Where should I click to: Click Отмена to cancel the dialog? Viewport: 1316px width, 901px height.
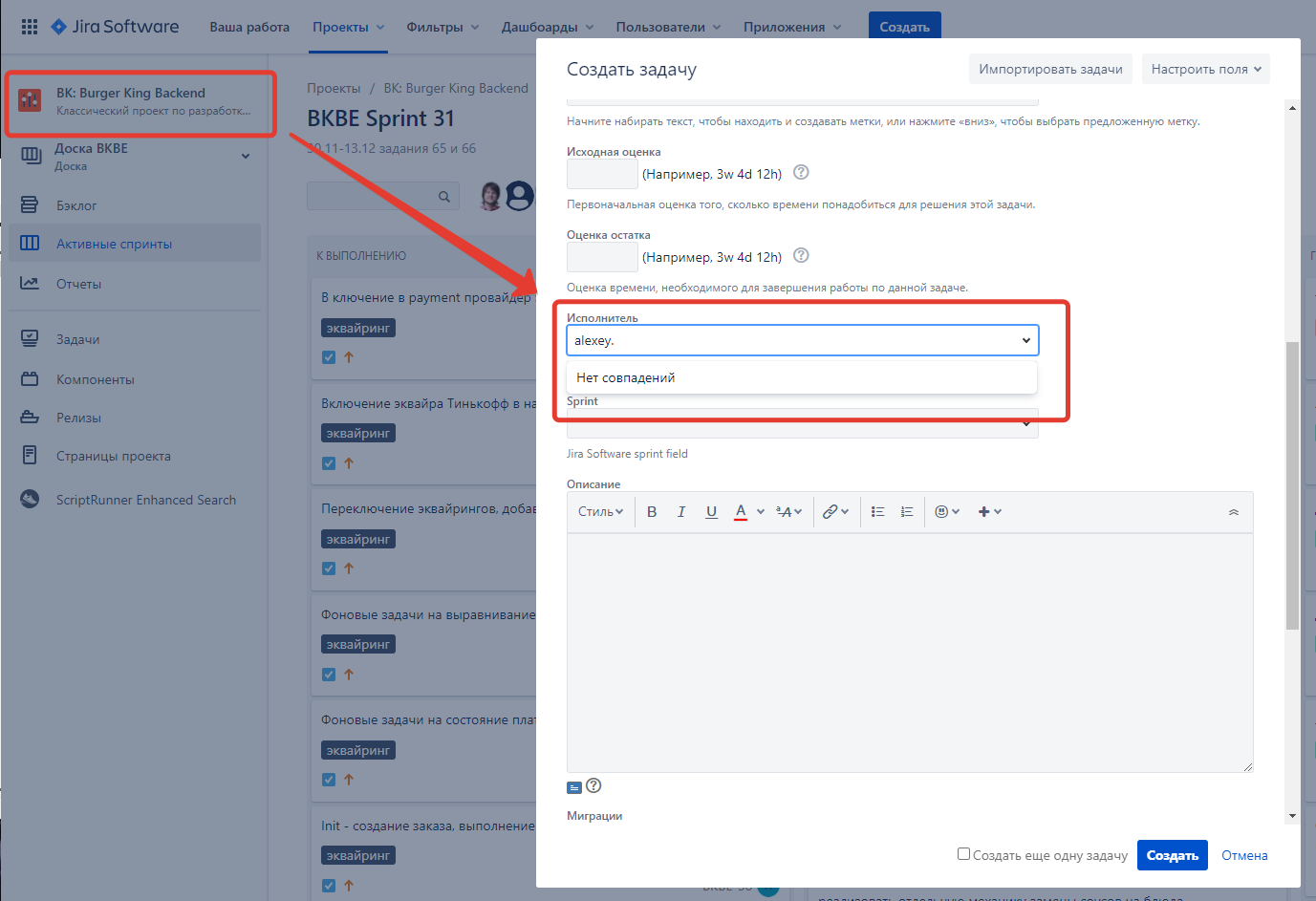click(1244, 855)
